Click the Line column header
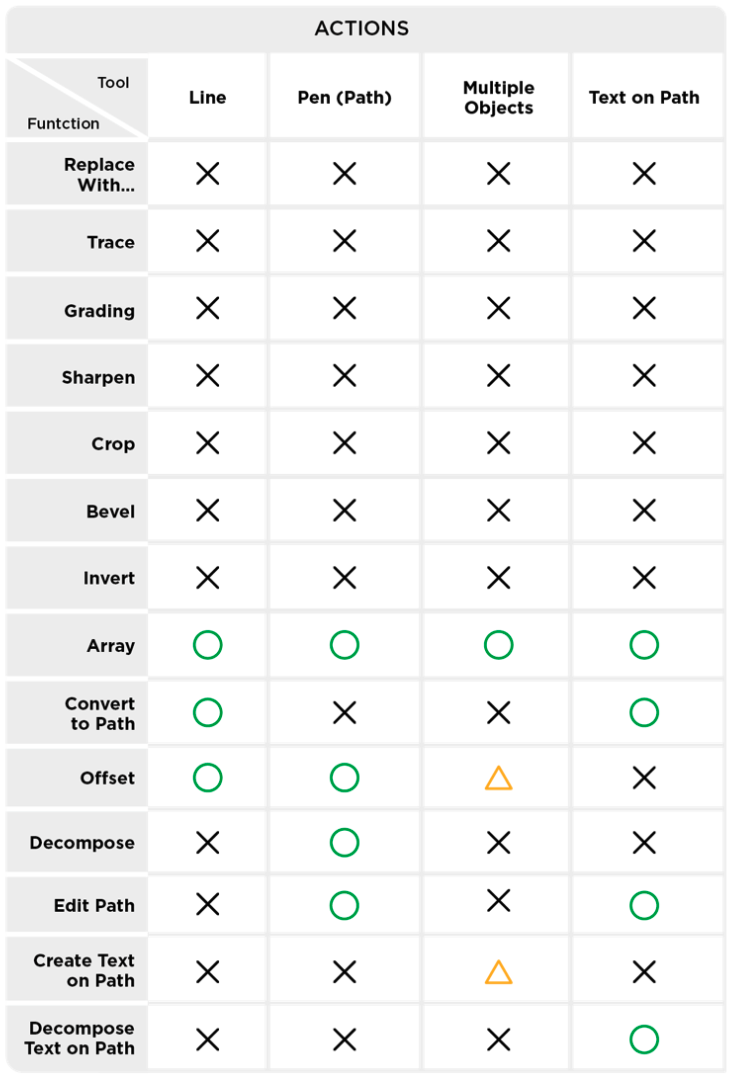732x1078 pixels. point(208,97)
